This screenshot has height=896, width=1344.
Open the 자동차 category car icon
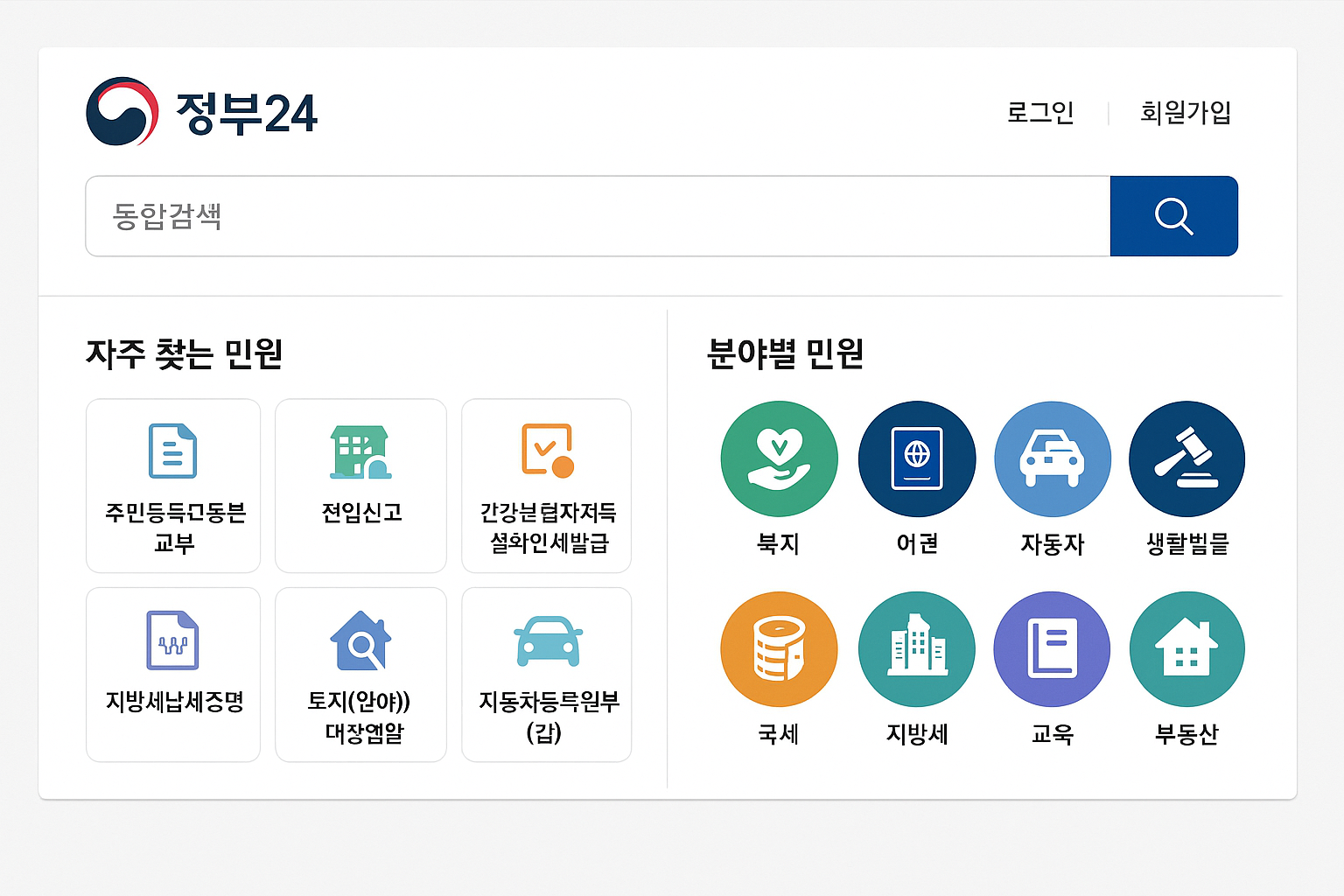click(1052, 458)
